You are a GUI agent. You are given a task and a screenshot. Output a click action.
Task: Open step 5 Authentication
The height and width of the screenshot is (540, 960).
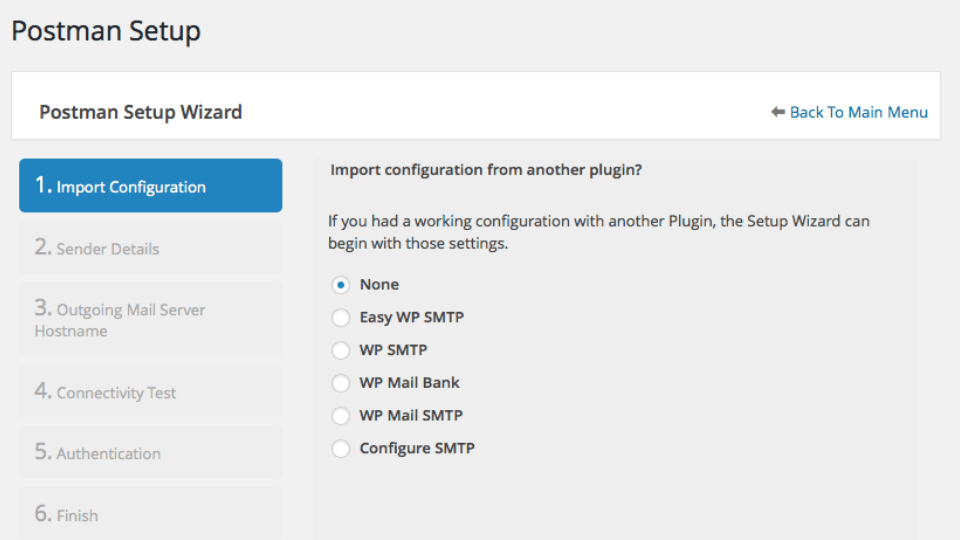click(x=151, y=452)
